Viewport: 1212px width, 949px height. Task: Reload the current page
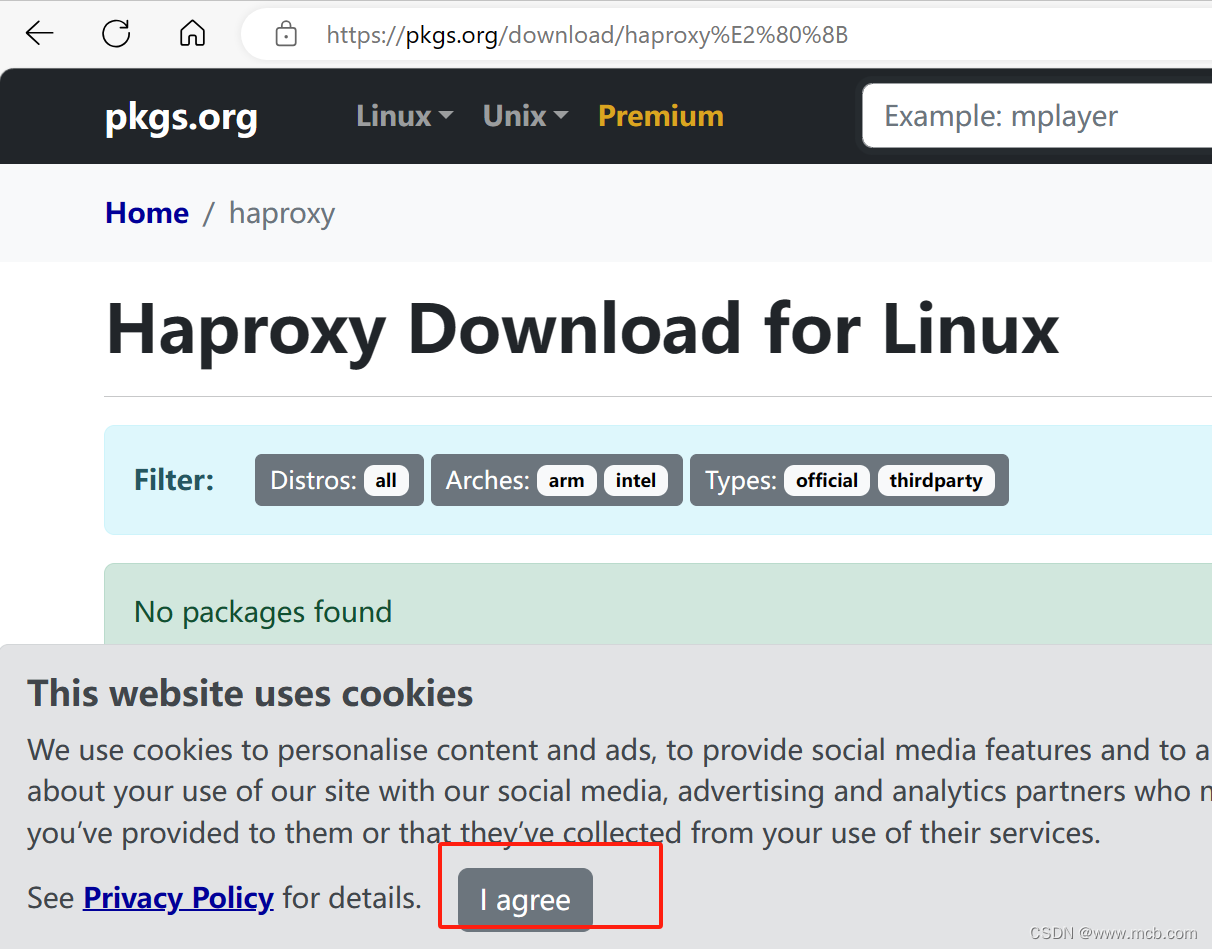tap(116, 33)
